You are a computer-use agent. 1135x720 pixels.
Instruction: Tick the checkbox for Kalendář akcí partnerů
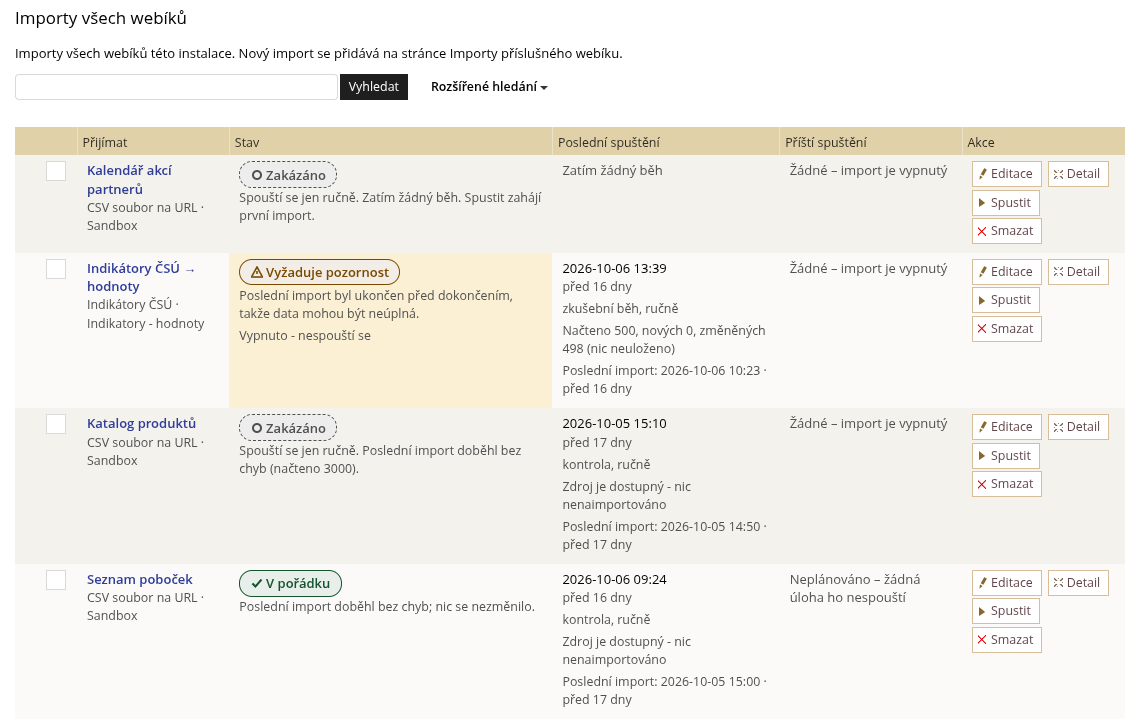[x=56, y=171]
